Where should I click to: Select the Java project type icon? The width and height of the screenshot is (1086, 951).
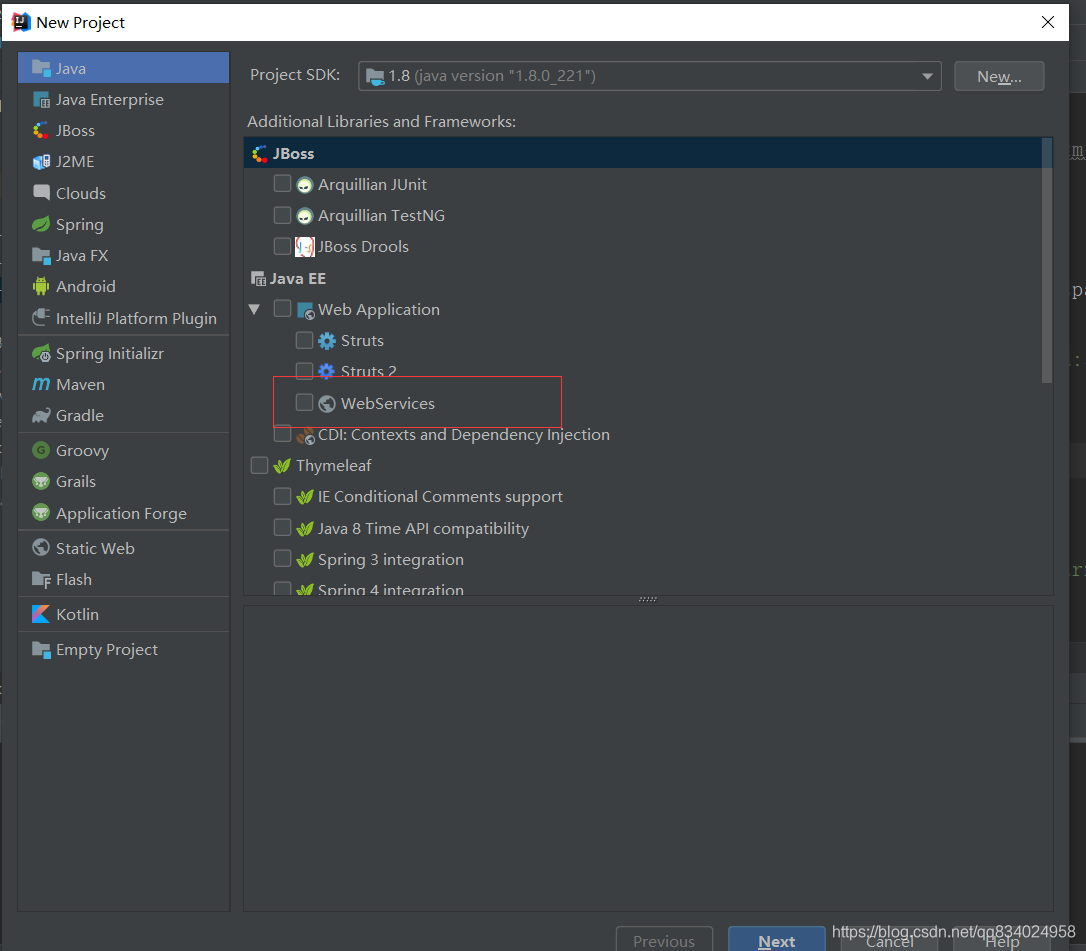pyautogui.click(x=42, y=69)
